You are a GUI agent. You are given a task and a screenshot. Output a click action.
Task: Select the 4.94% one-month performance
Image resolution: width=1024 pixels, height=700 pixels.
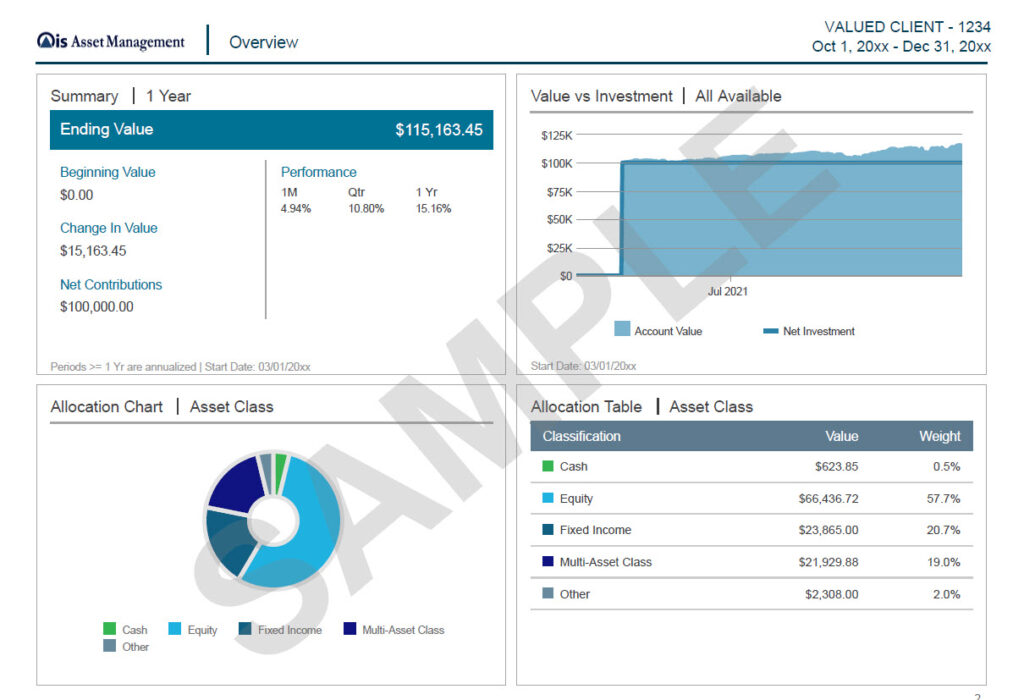[296, 208]
